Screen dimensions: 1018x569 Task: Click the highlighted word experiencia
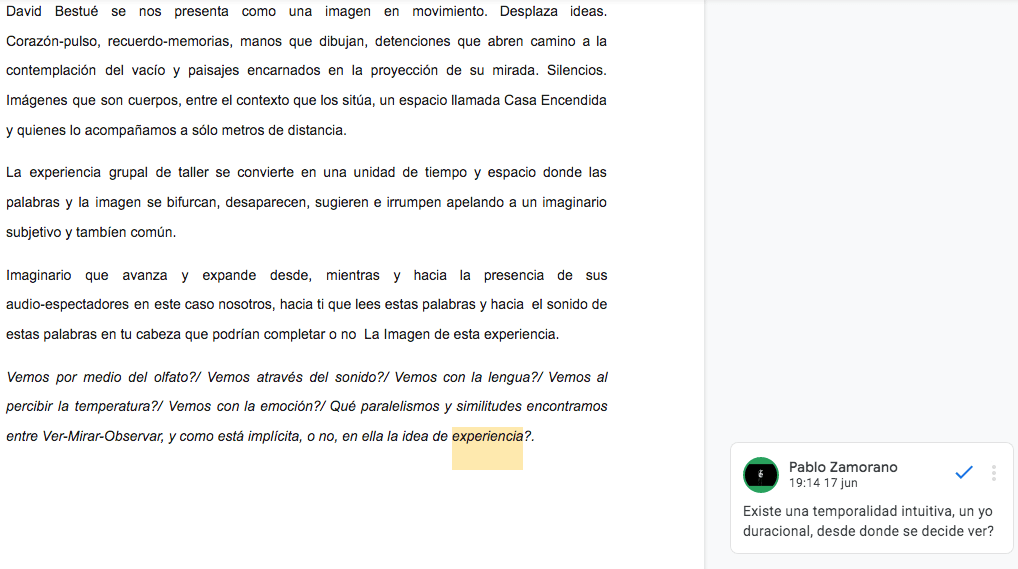tap(487, 436)
